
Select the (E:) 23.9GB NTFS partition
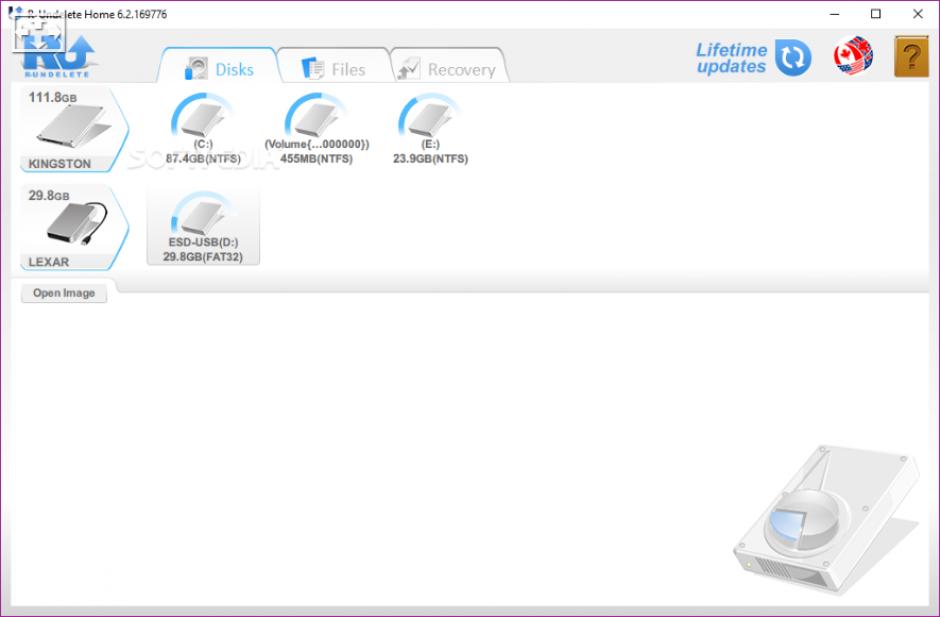tap(430, 130)
